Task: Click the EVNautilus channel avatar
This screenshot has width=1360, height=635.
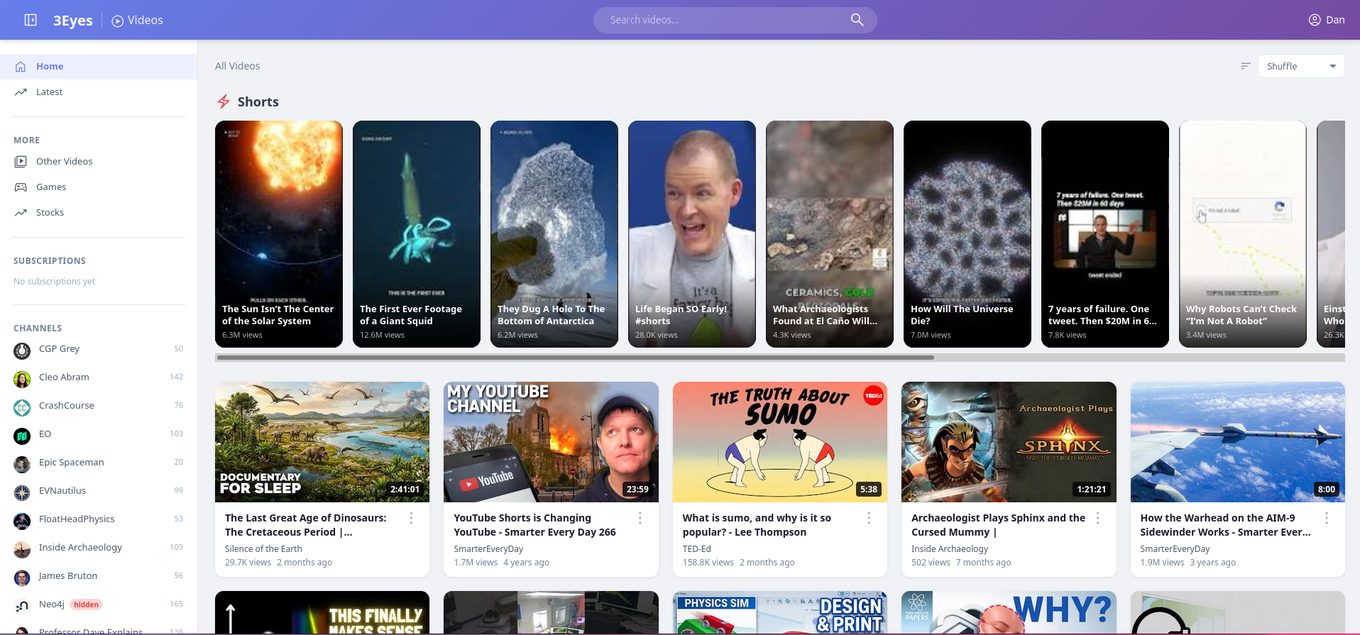Action: coord(22,492)
